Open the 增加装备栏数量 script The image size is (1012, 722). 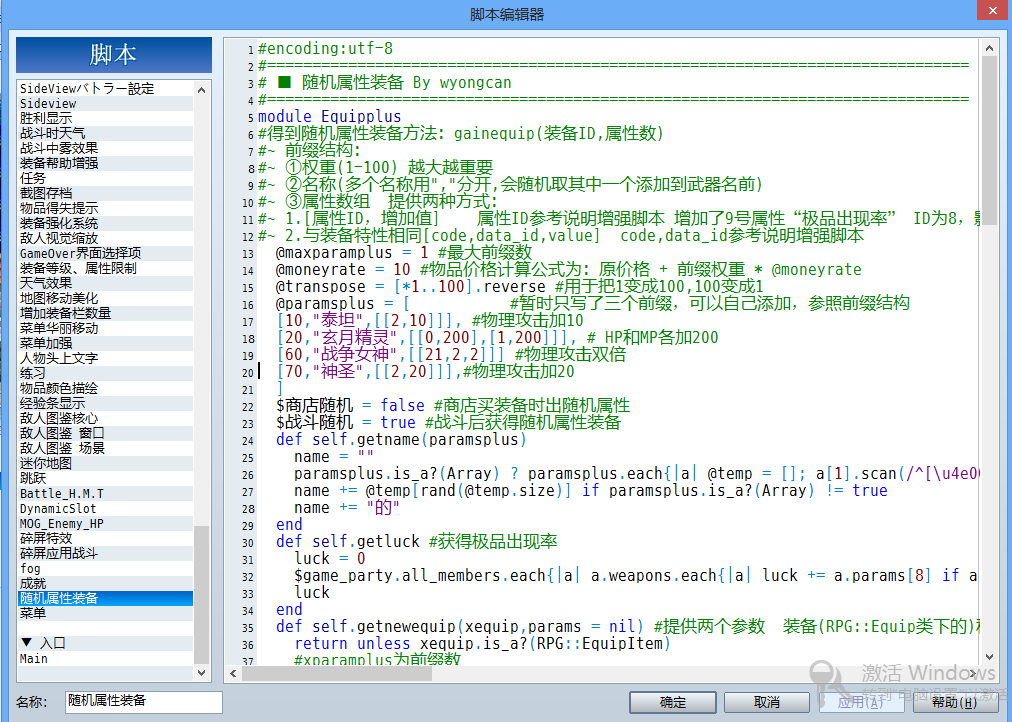click(106, 313)
